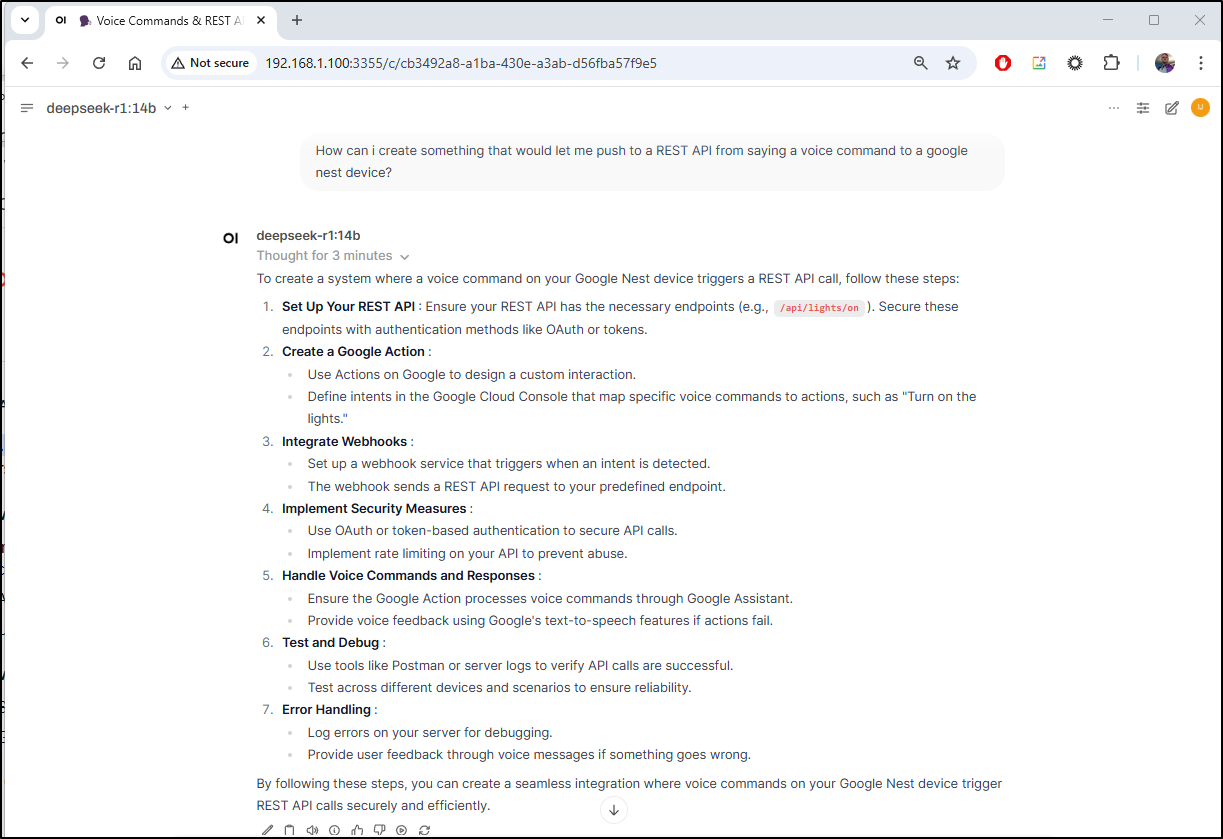Click the "Implement Security Measures" heading

[374, 509]
